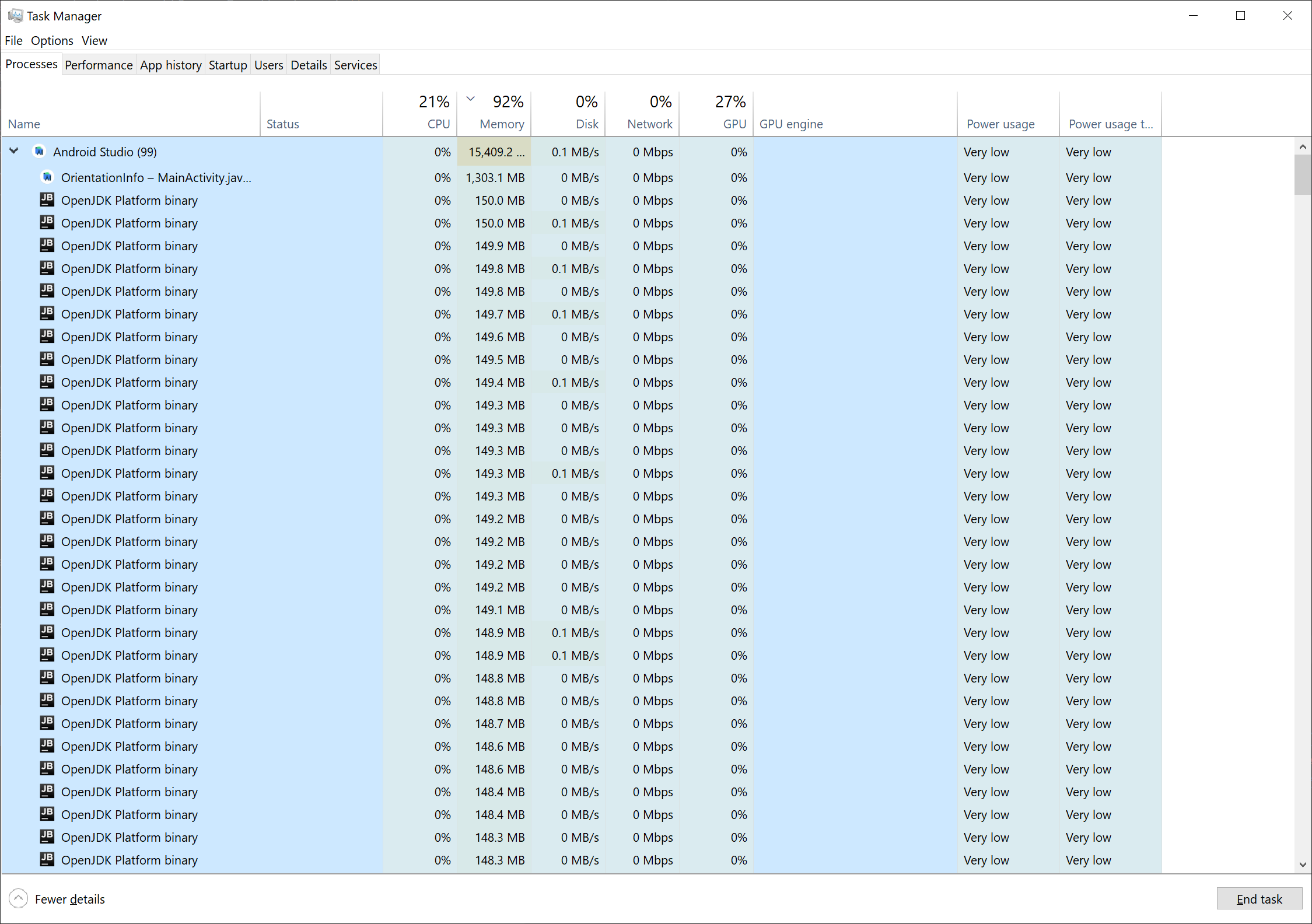Open the Options menu
Image resolution: width=1312 pixels, height=924 pixels.
(52, 40)
